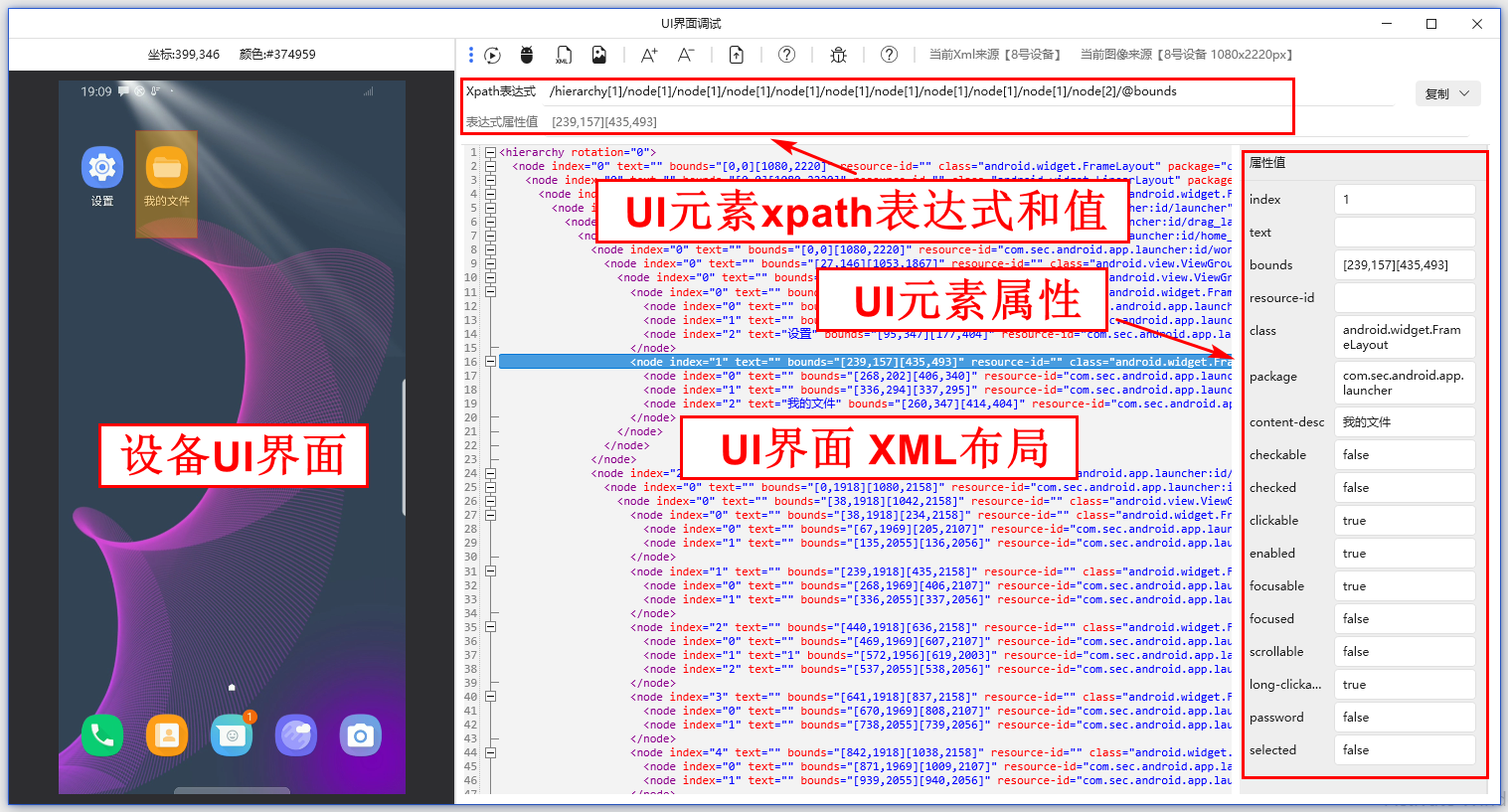Collapse the node on line 2
1508x812 pixels.
pyautogui.click(x=490, y=166)
